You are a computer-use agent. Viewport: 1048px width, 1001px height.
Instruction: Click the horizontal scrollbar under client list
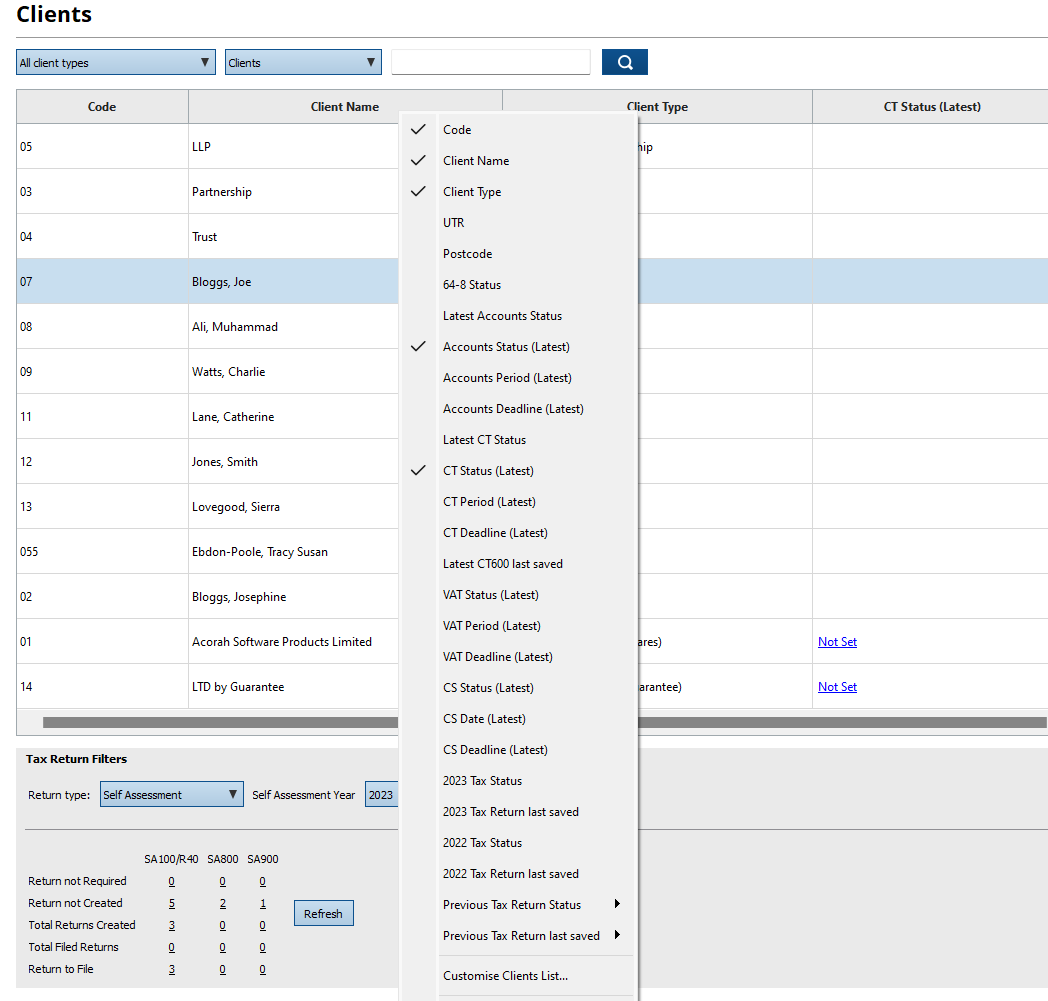pyautogui.click(x=220, y=722)
